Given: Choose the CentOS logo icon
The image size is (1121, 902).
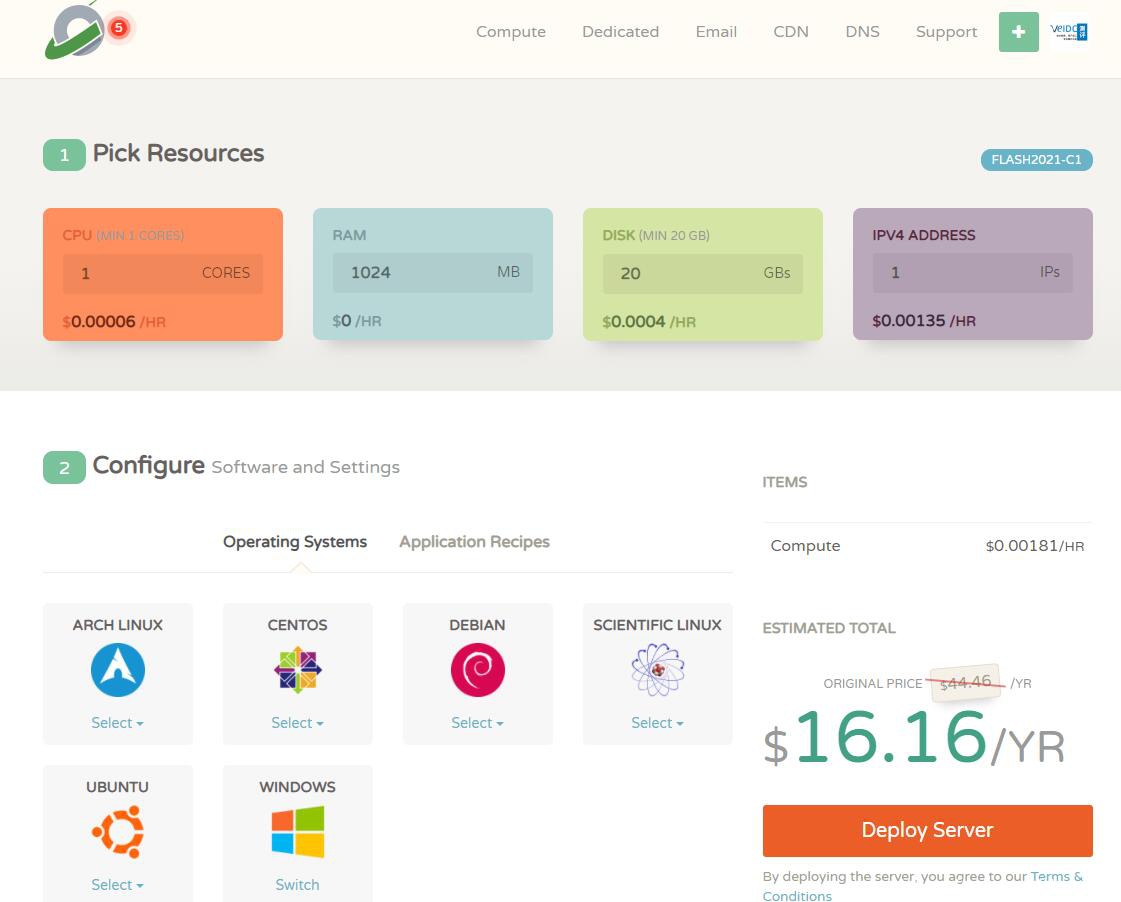Looking at the screenshot, I should pos(298,670).
